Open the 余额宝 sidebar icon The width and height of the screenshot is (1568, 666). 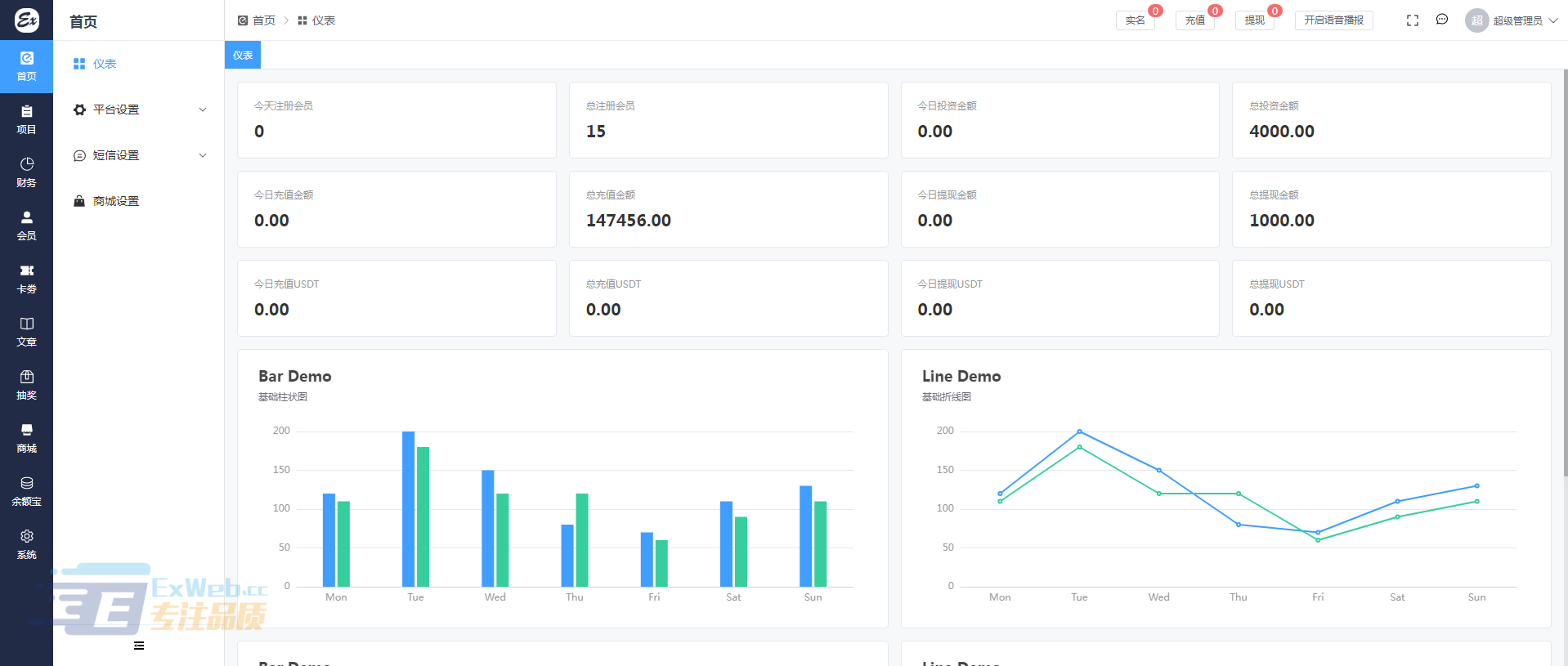26,491
